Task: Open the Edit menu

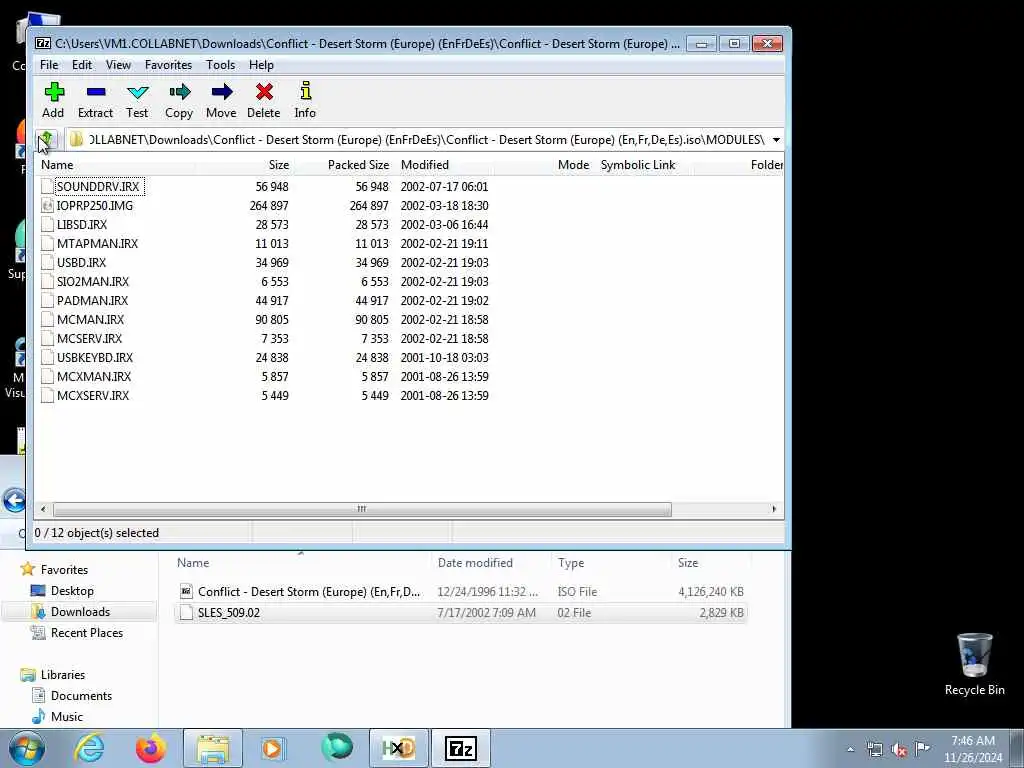Action: [x=82, y=65]
